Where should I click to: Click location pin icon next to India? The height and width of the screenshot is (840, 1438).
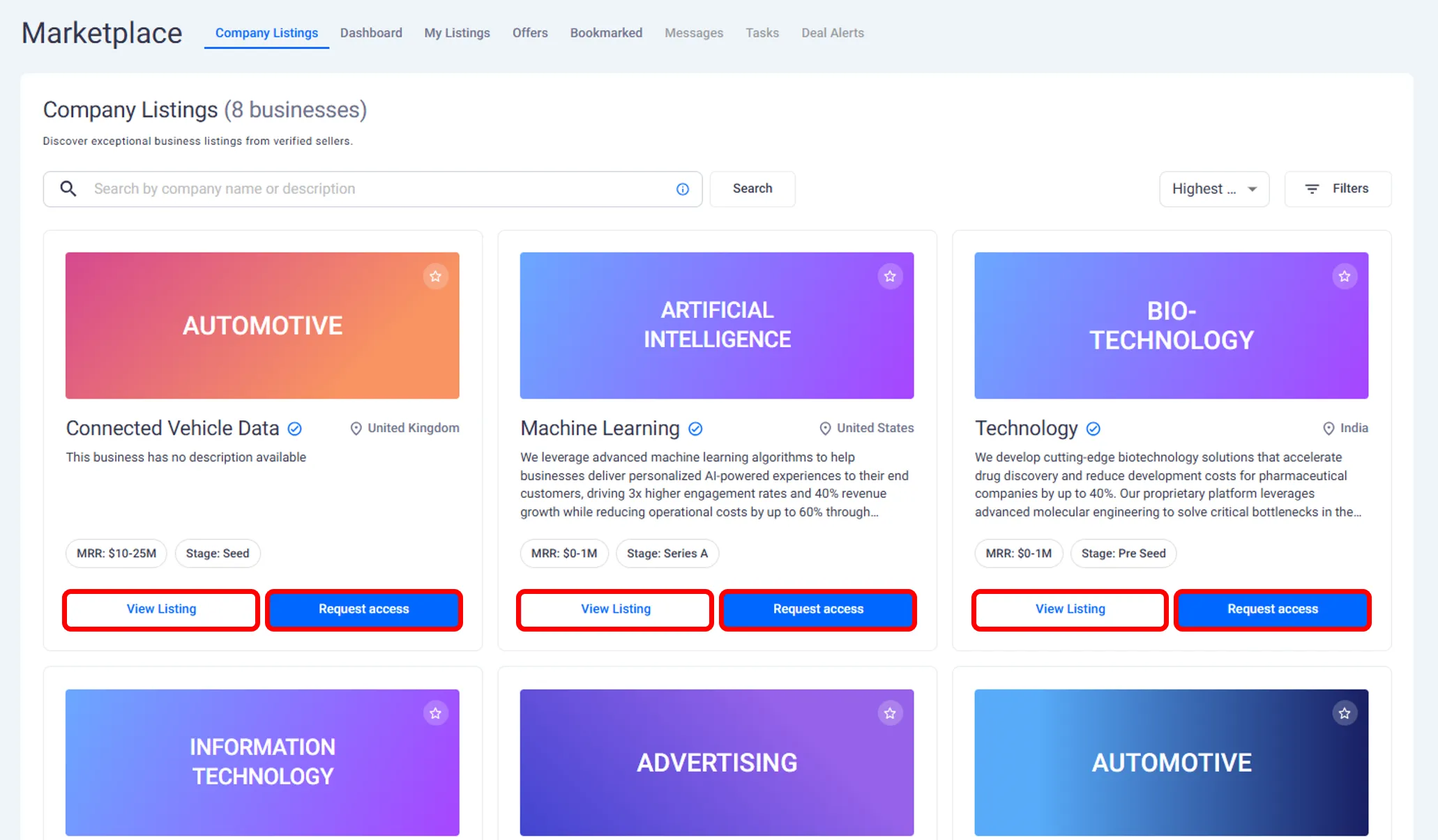[x=1329, y=428]
